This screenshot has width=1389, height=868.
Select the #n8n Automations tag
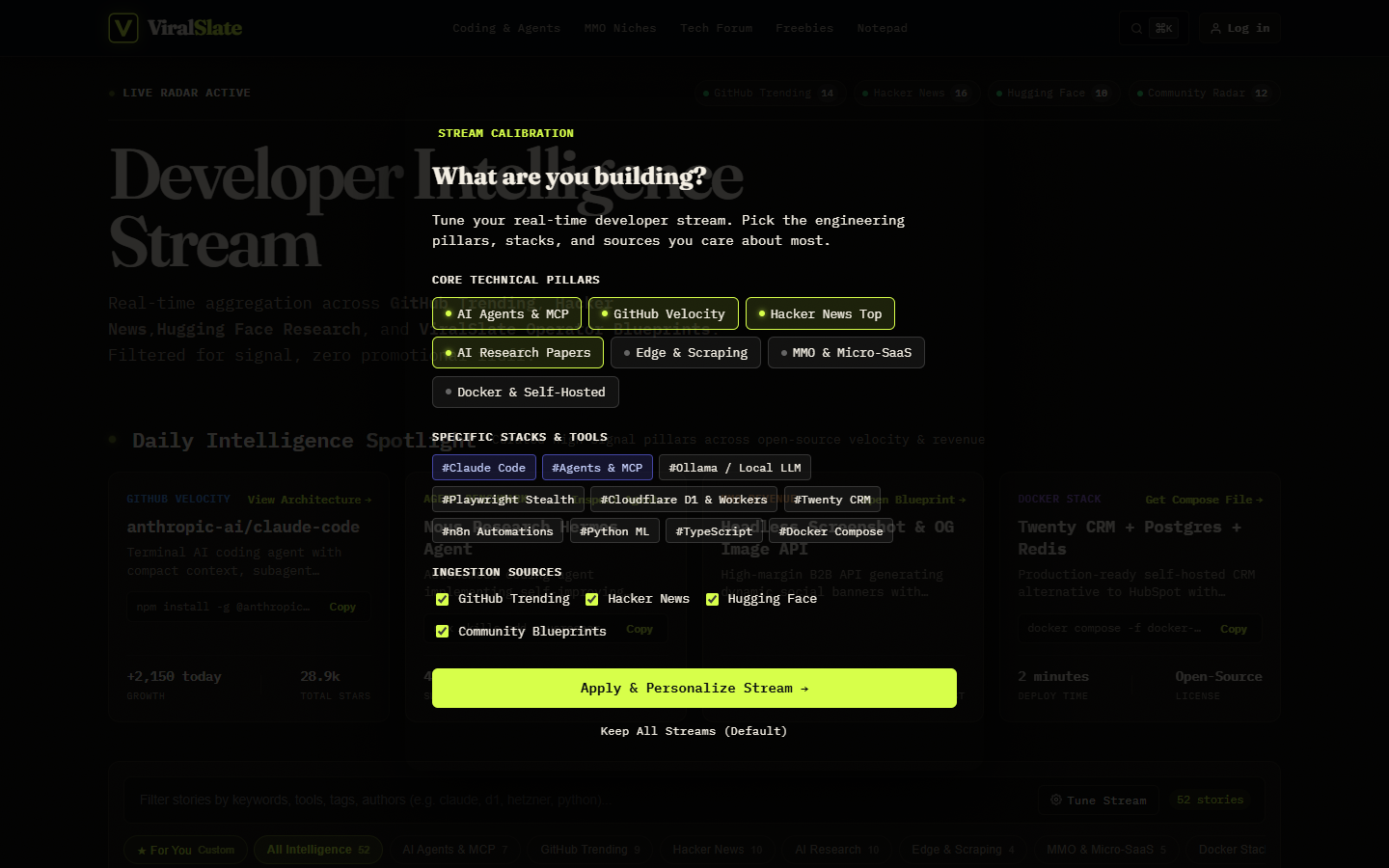(498, 531)
